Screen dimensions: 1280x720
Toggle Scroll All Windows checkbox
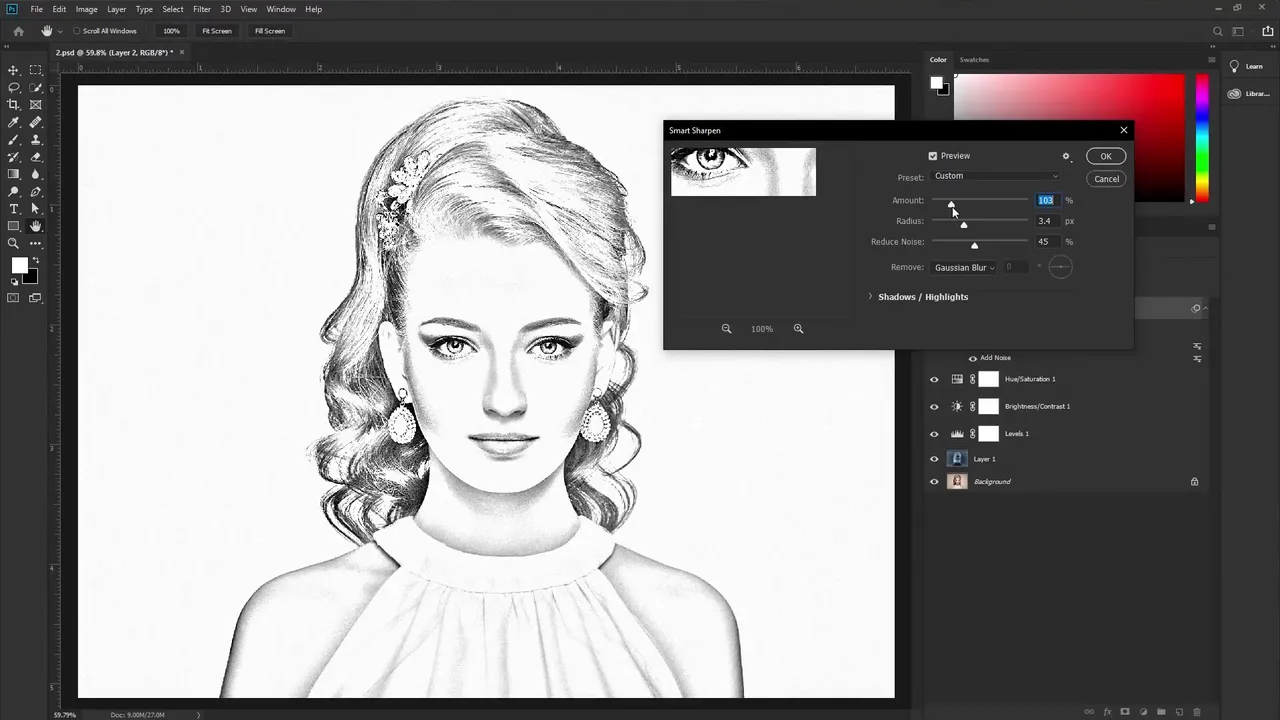(x=77, y=31)
